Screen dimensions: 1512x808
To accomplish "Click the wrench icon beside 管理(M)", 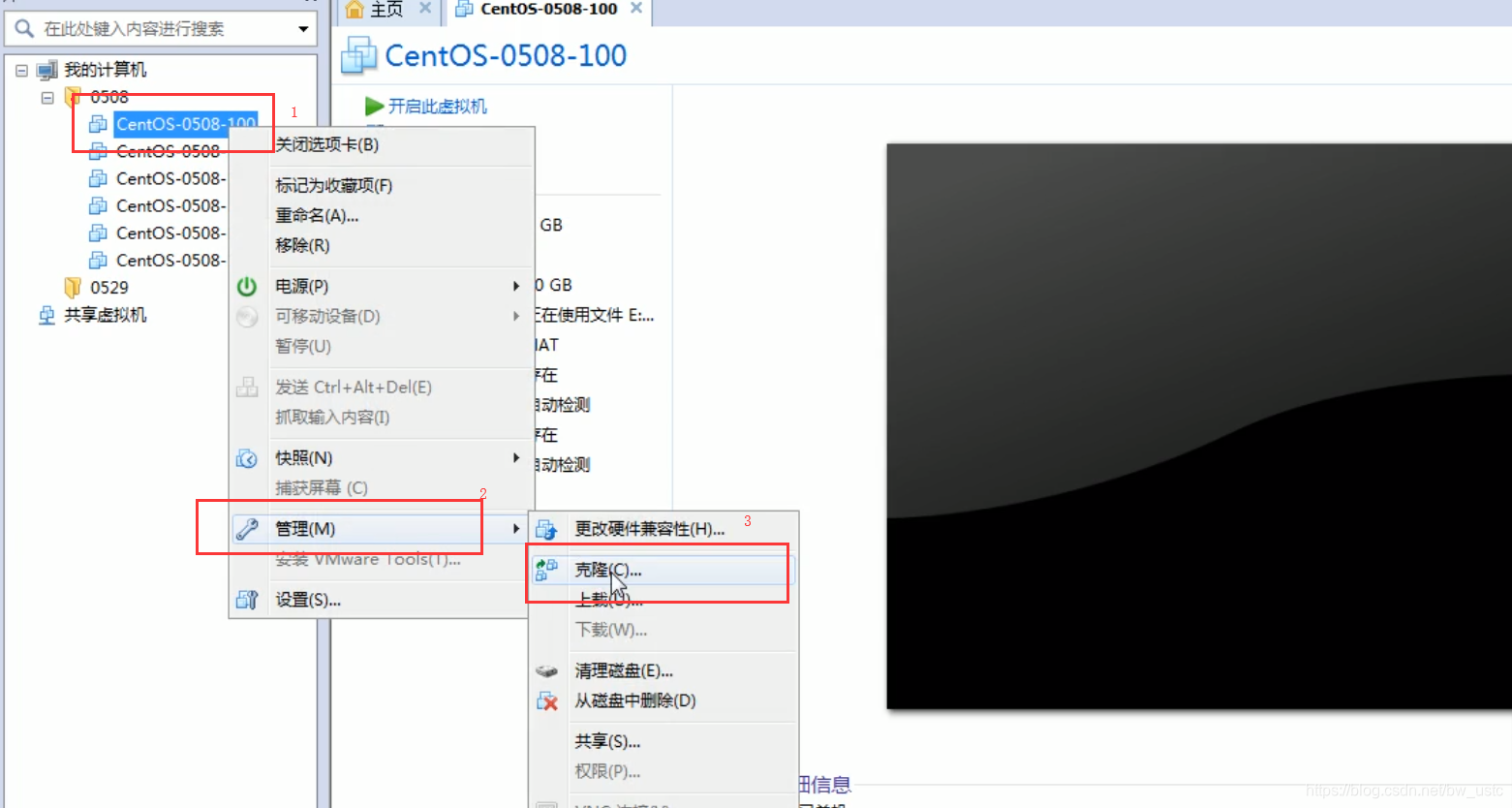I will pos(247,529).
